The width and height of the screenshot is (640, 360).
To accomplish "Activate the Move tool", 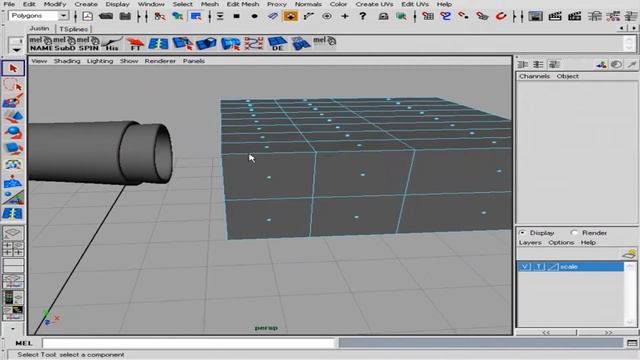I will [x=13, y=117].
